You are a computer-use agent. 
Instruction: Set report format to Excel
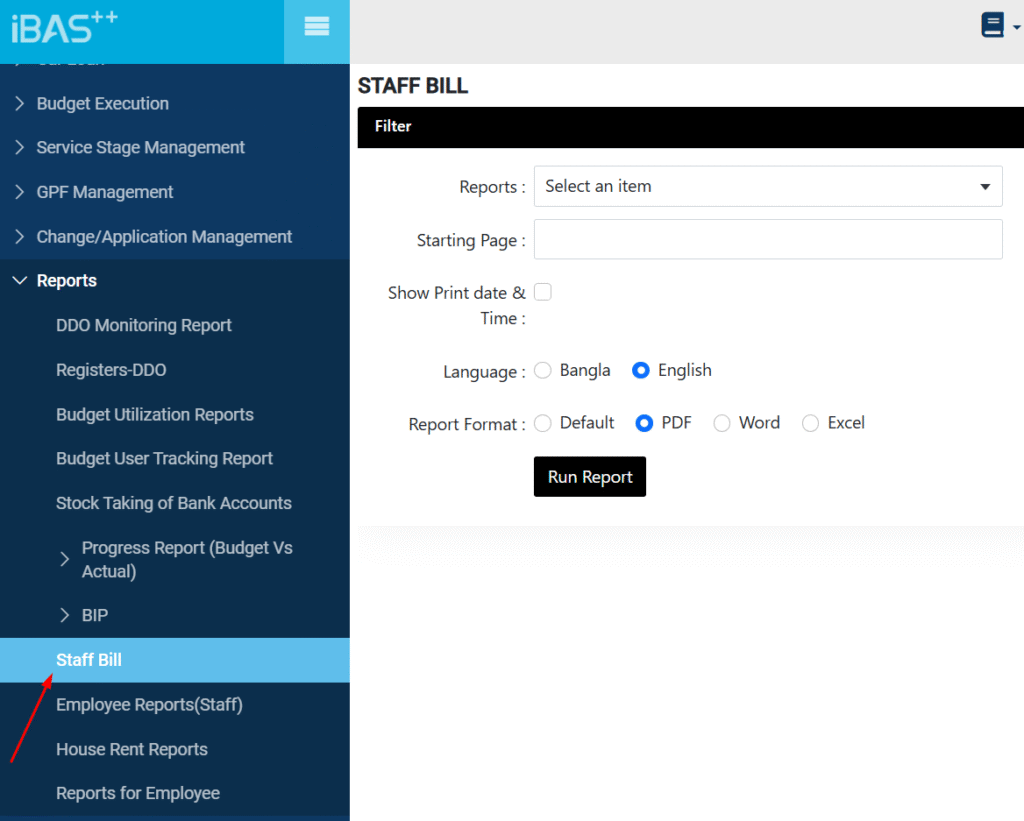pos(810,423)
